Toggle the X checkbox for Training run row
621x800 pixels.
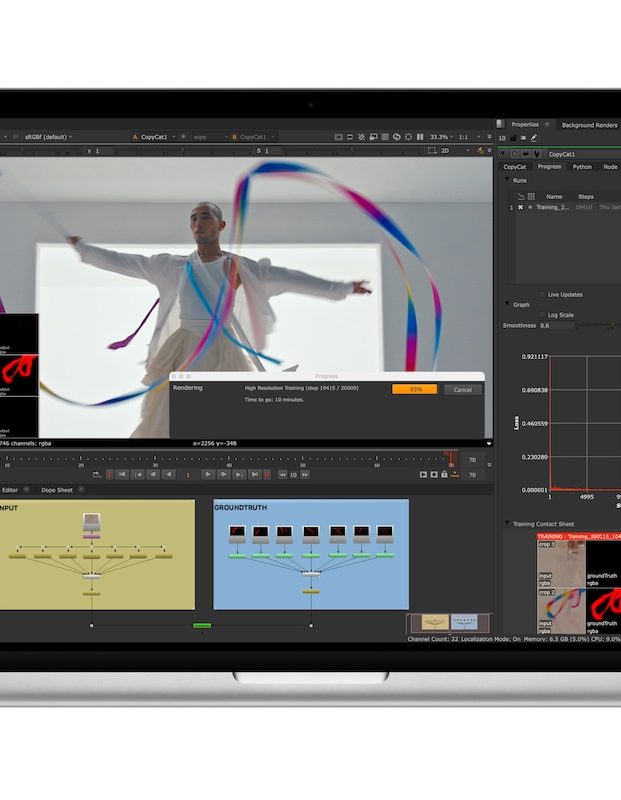[520, 207]
